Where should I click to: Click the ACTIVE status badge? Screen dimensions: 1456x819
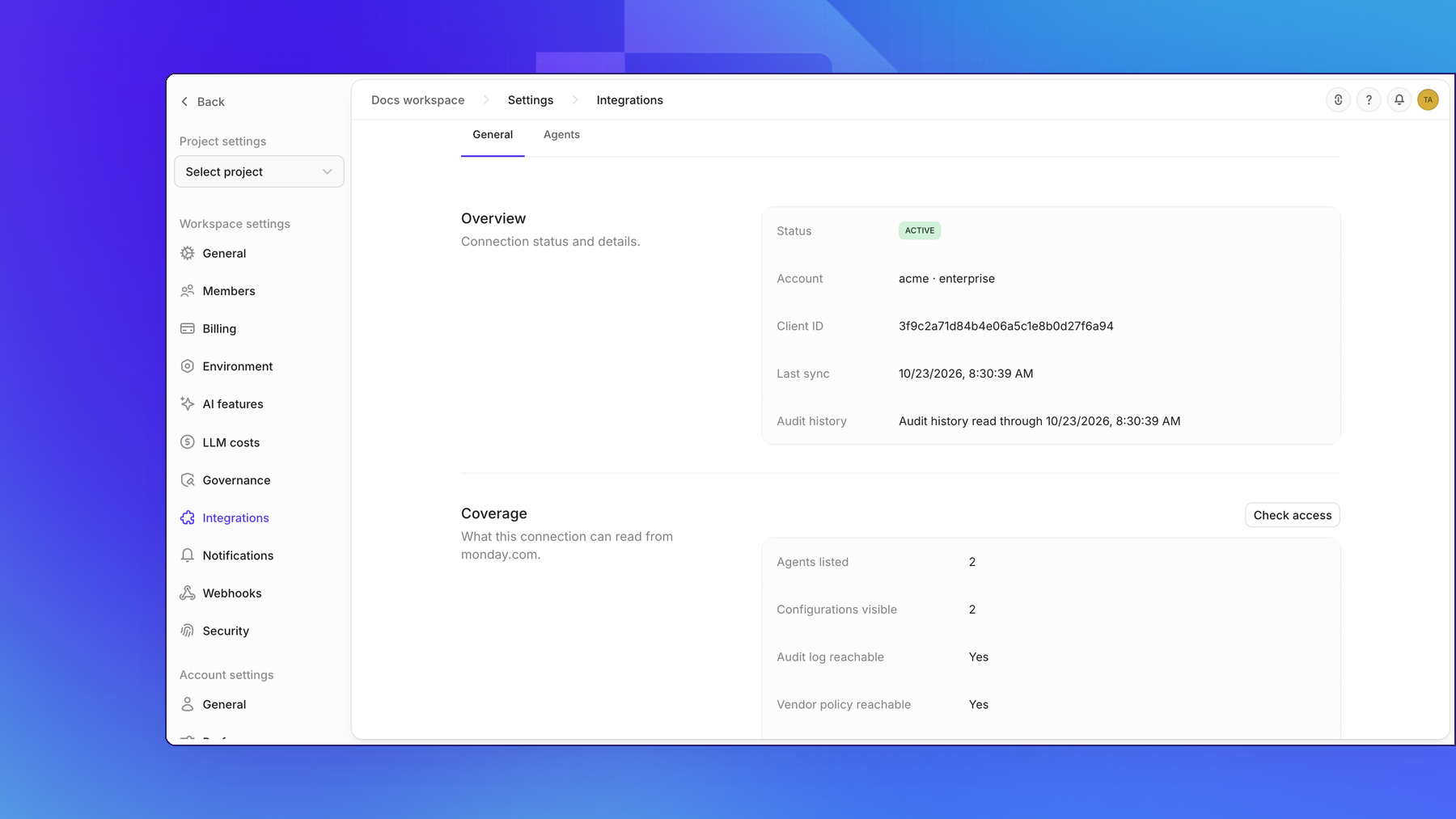[x=919, y=230]
